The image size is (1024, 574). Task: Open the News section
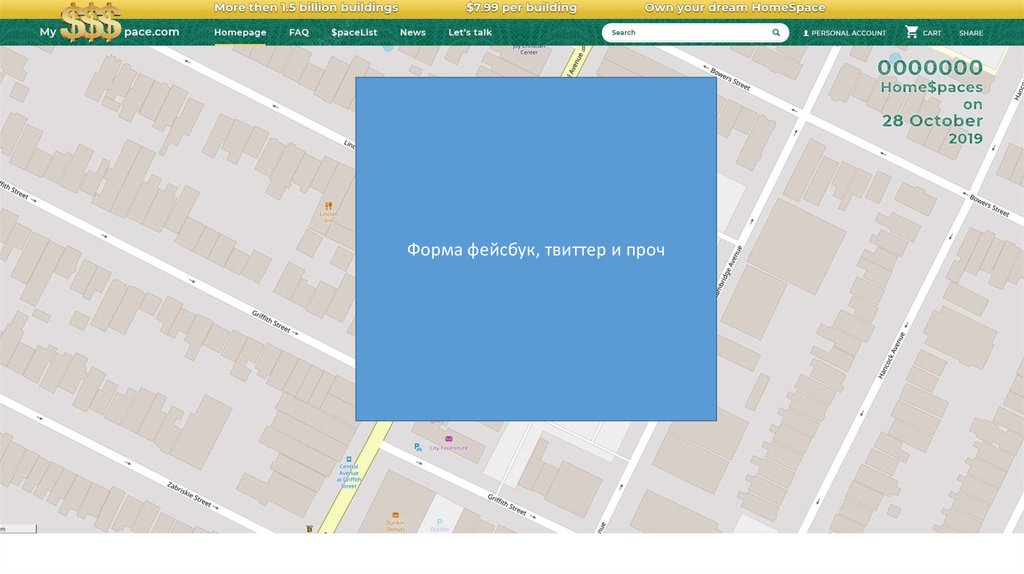point(412,33)
